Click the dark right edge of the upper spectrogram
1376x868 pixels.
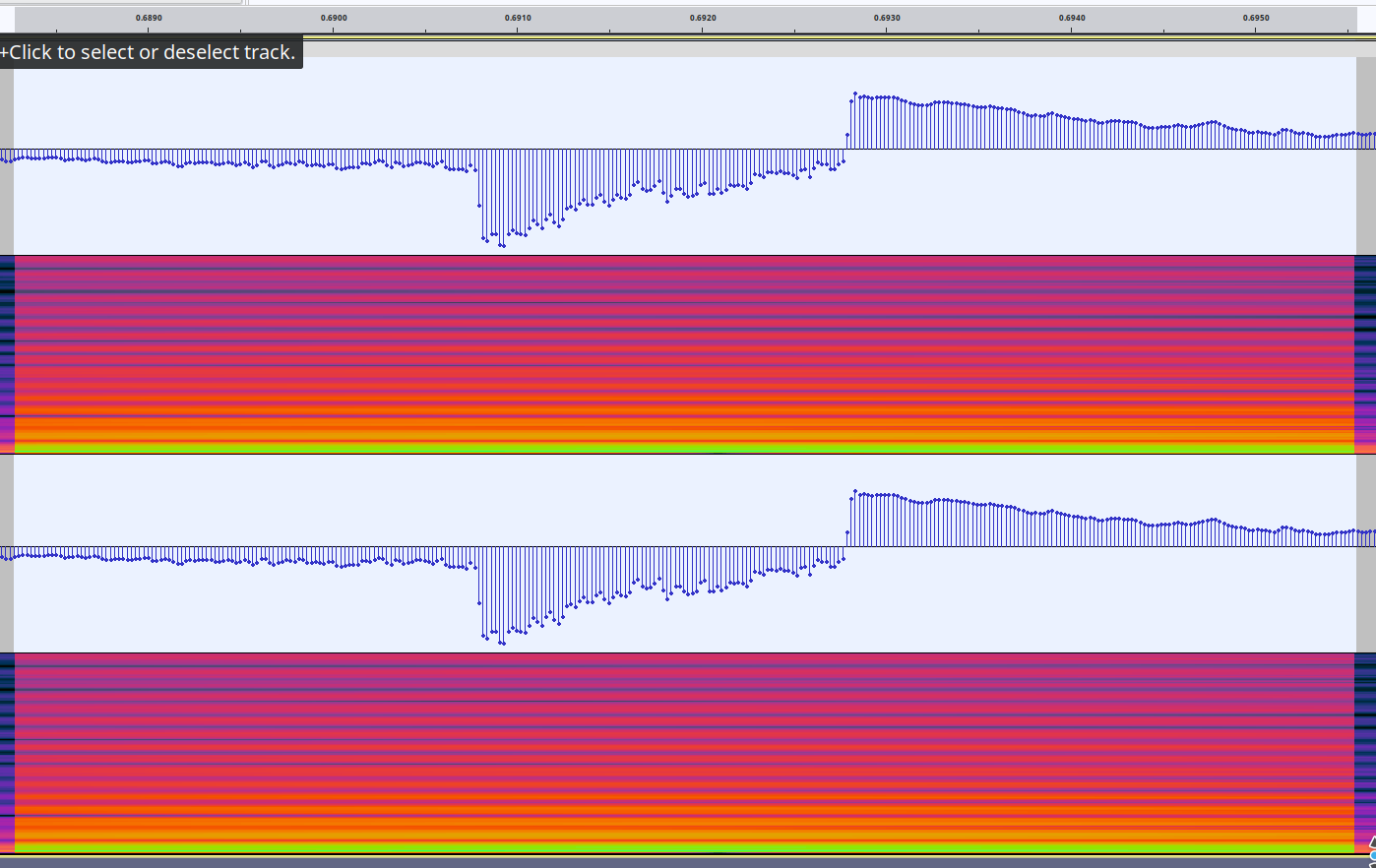click(x=1365, y=354)
